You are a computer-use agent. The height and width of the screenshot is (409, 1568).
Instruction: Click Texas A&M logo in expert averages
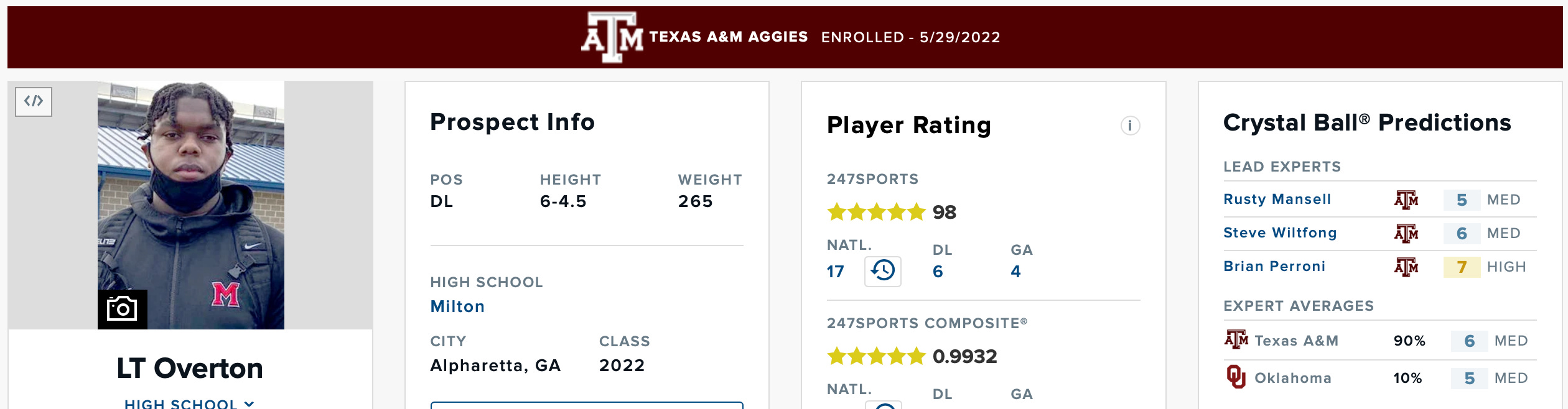pos(1236,339)
